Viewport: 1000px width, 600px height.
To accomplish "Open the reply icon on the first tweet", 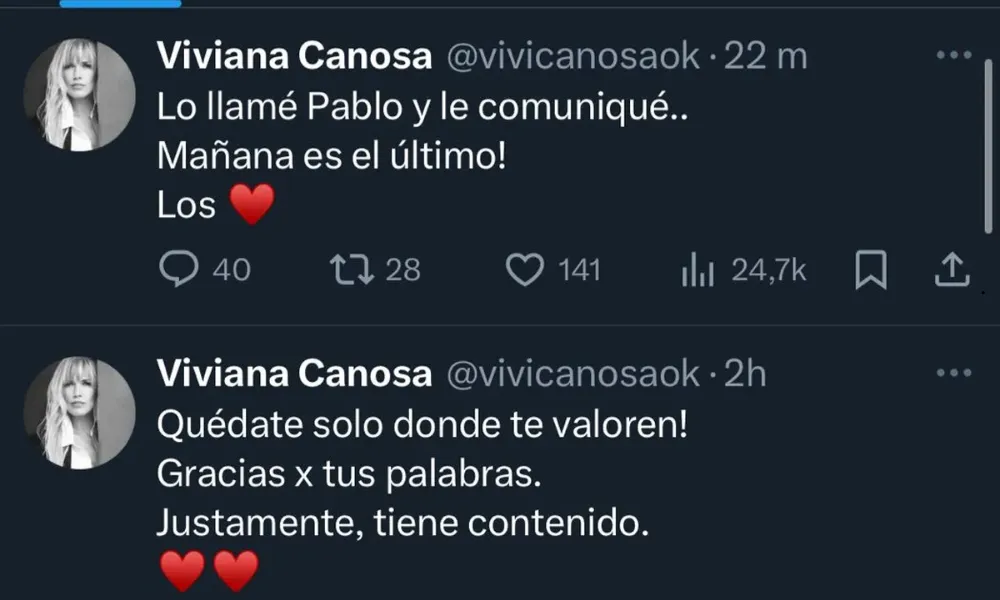I will 181,267.
